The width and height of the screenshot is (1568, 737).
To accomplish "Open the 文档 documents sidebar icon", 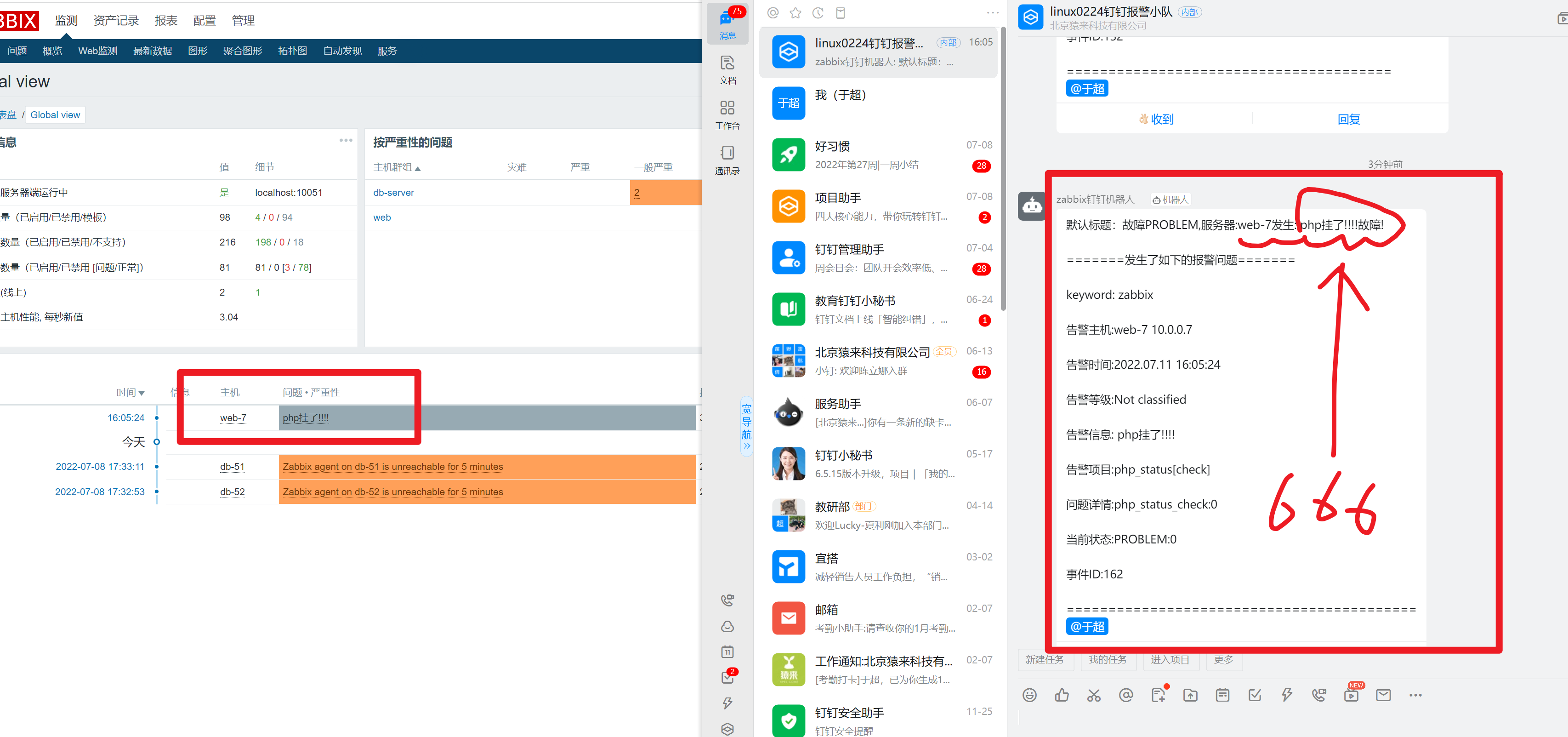I will click(x=727, y=69).
